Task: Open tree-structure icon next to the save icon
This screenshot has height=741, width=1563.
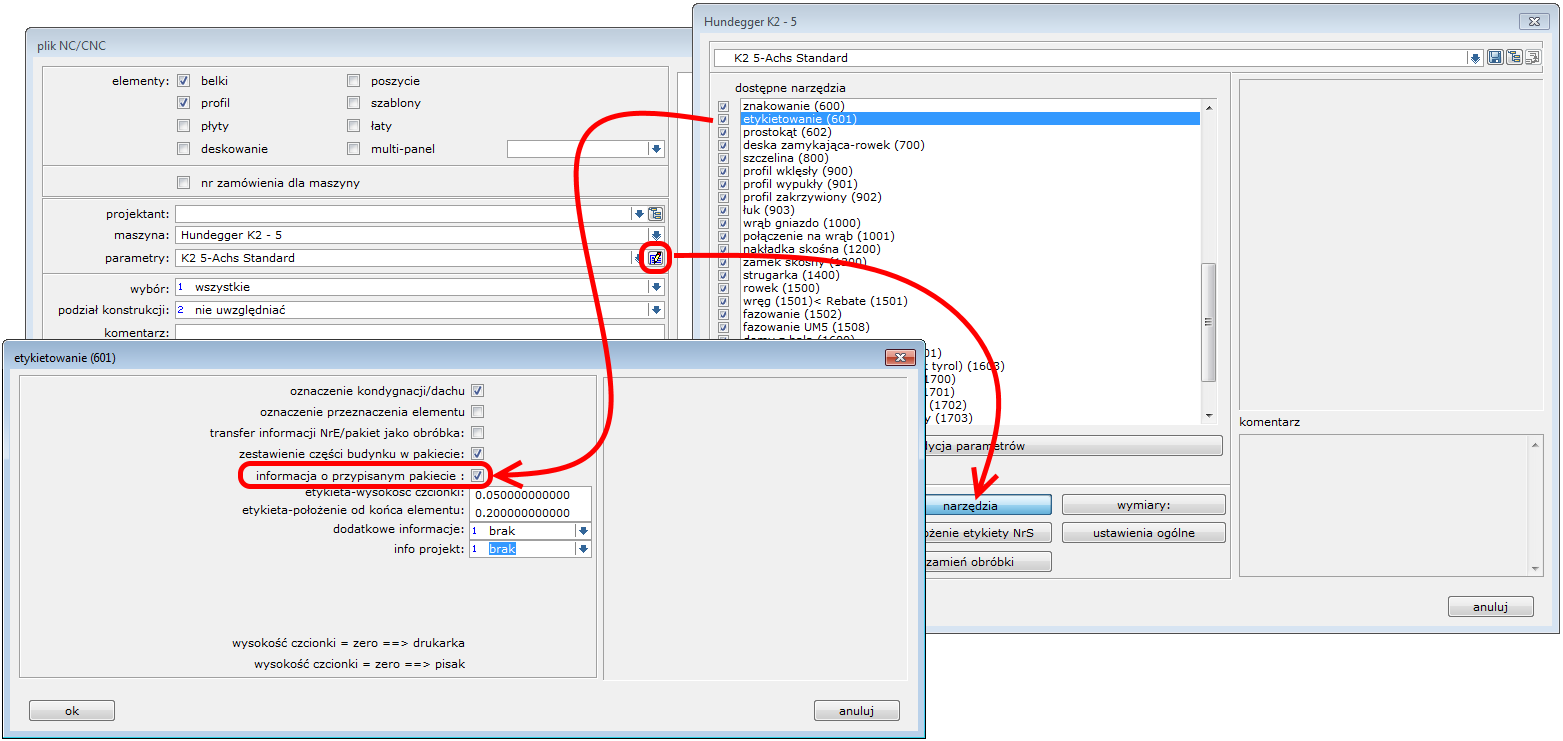Action: click(1514, 58)
